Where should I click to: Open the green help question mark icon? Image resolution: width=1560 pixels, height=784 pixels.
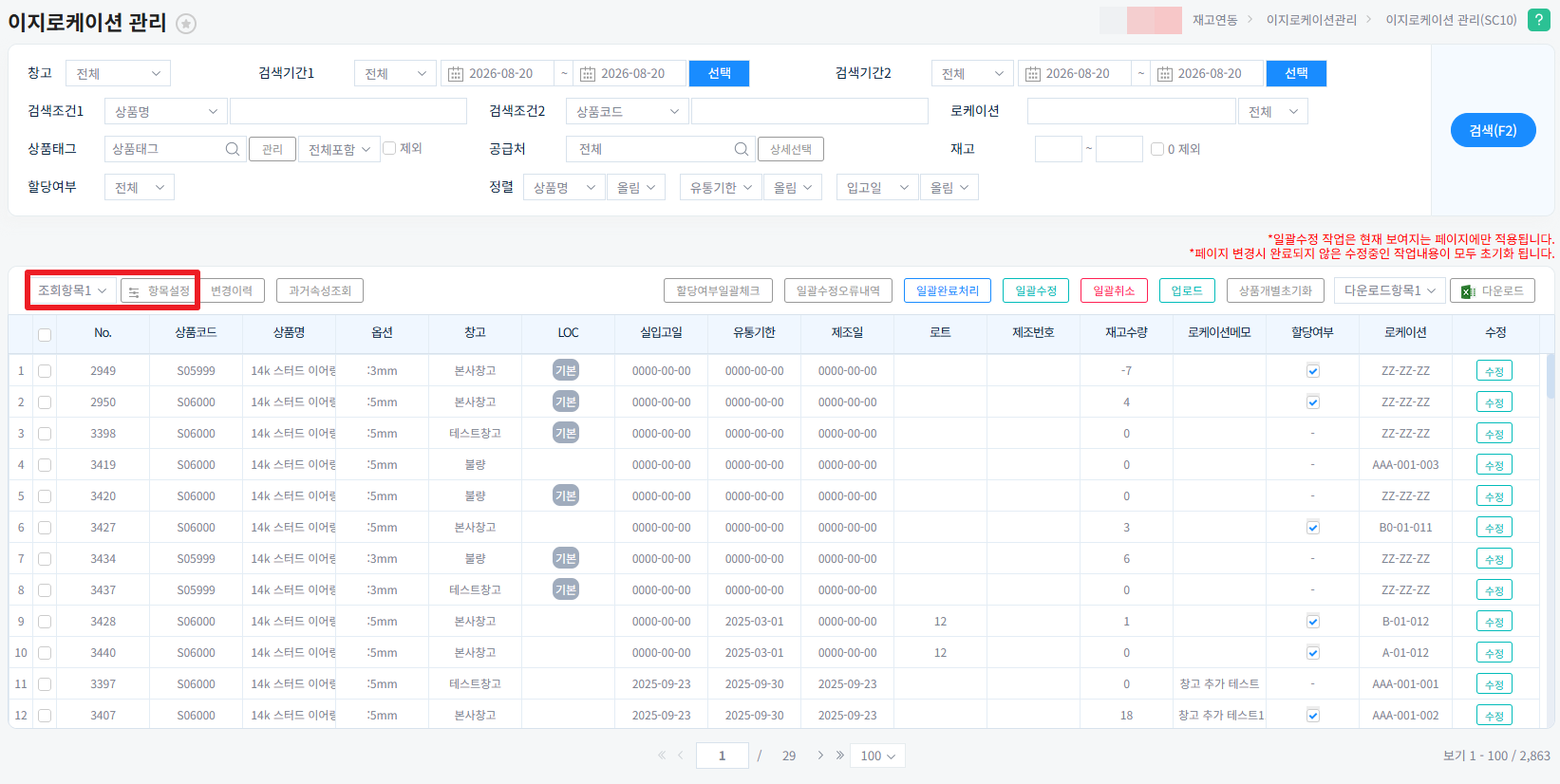[x=1539, y=19]
